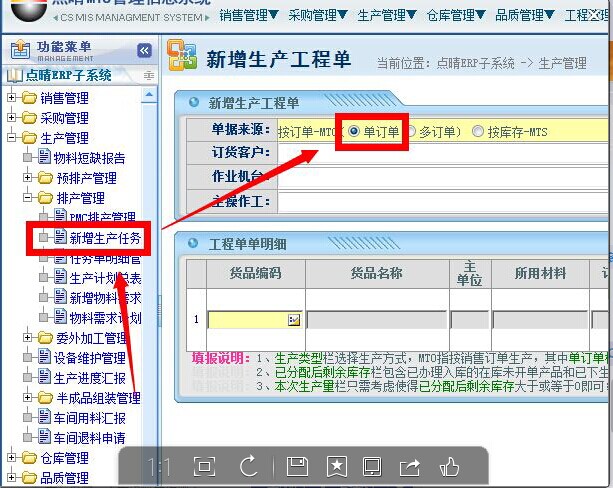This screenshot has height=488, width=613.
Task: Click the 订货客户 input field
Action: [440, 153]
